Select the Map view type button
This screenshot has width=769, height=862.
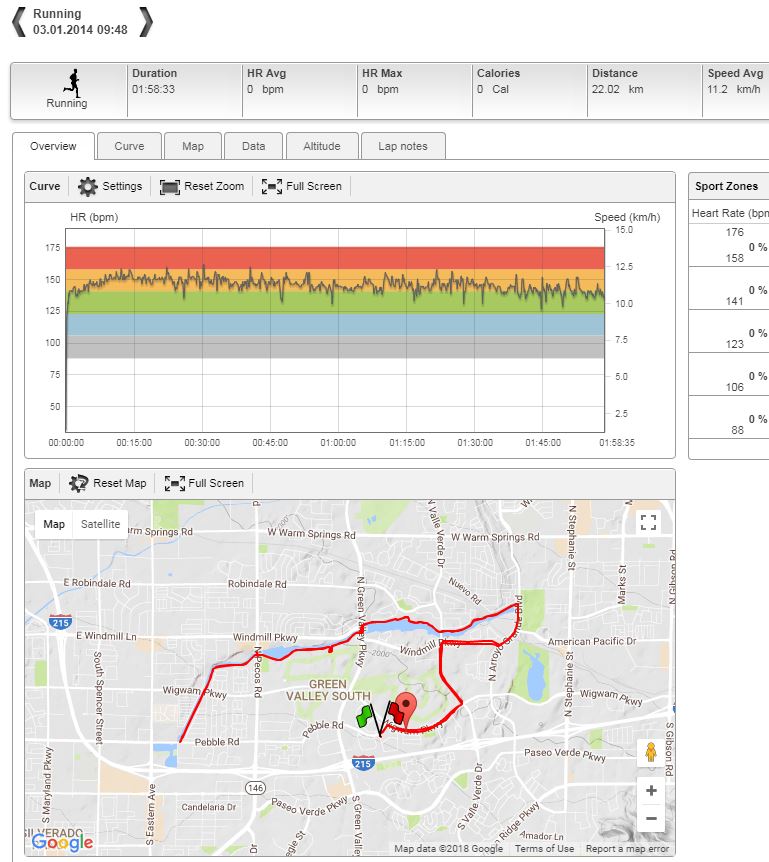pyautogui.click(x=54, y=525)
